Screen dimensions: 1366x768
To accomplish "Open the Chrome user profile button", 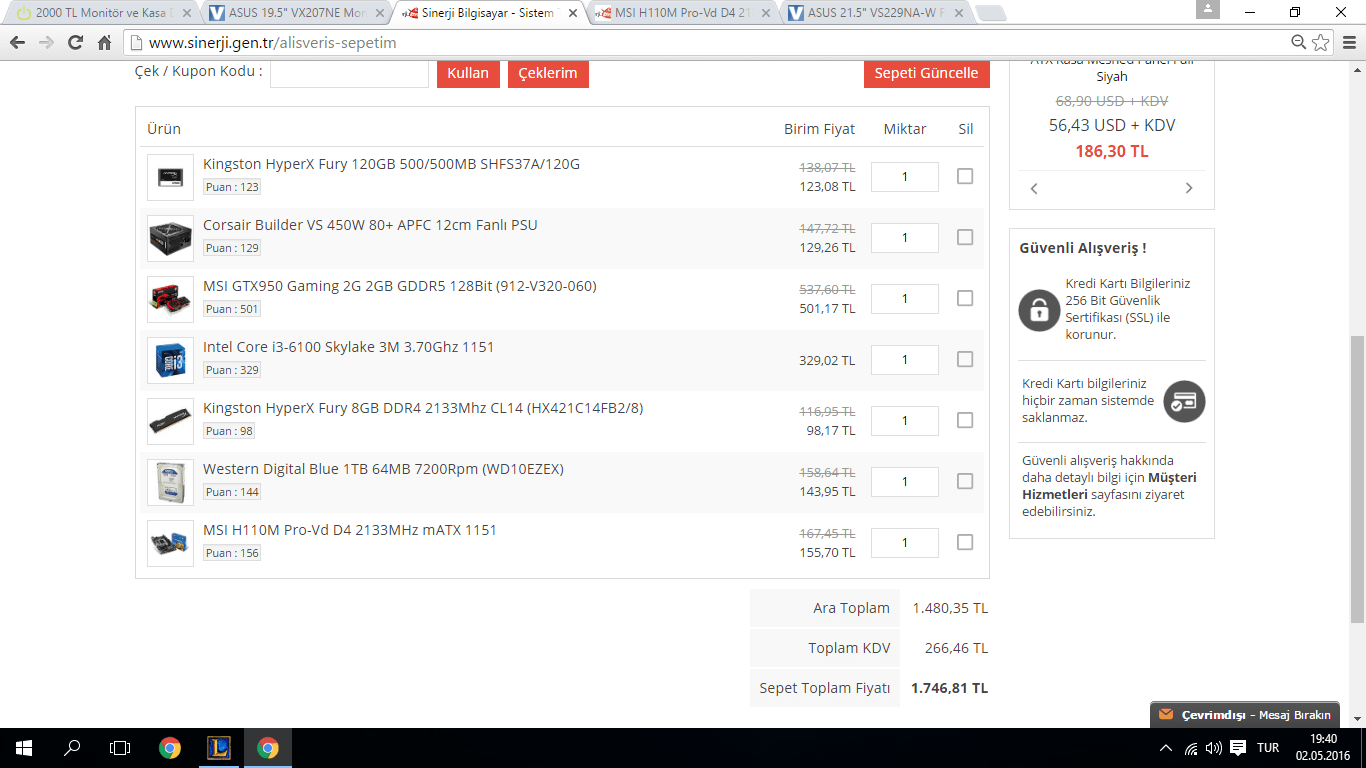I will (x=1207, y=10).
